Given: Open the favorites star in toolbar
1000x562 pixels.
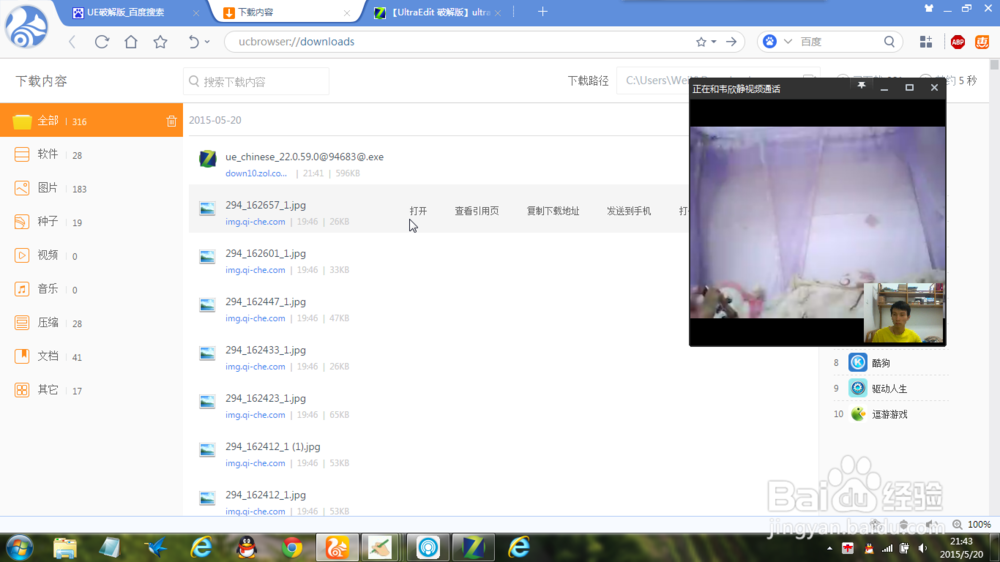Looking at the screenshot, I should click(160, 41).
